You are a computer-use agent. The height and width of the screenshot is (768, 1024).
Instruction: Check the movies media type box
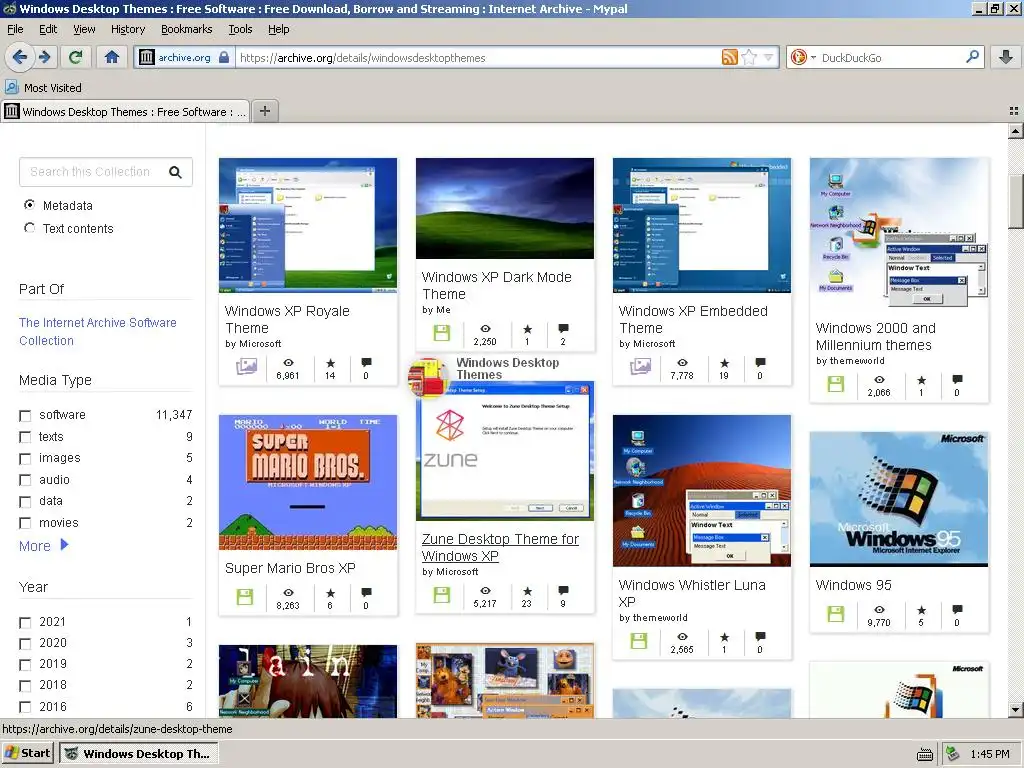[x=25, y=523]
